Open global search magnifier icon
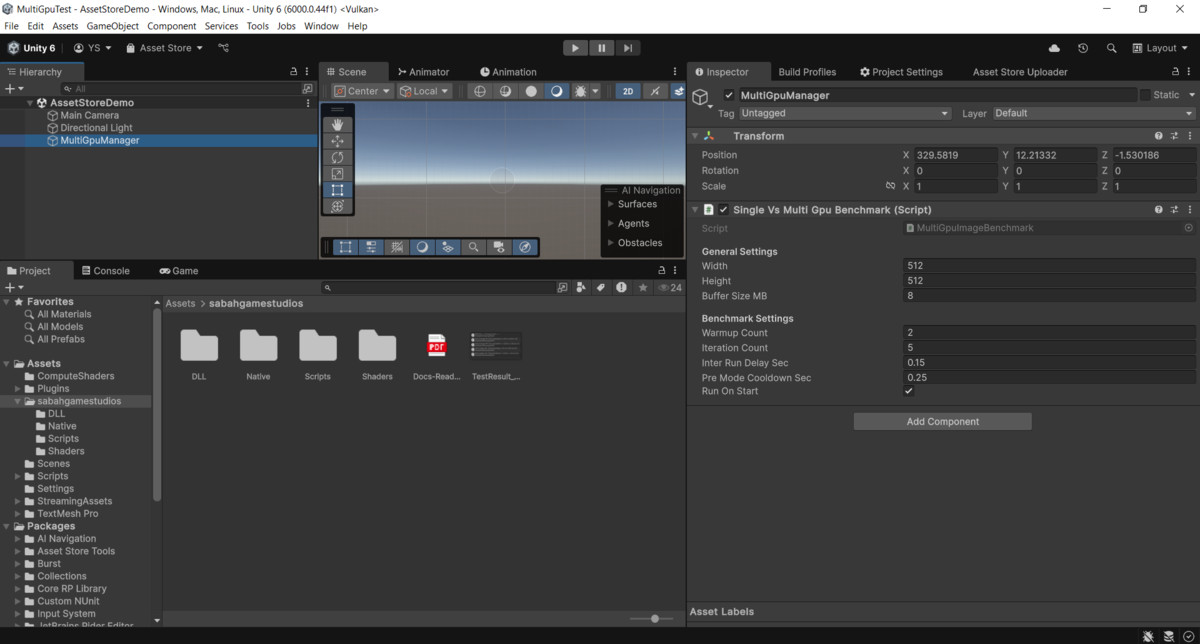This screenshot has height=644, width=1200. tap(1111, 48)
